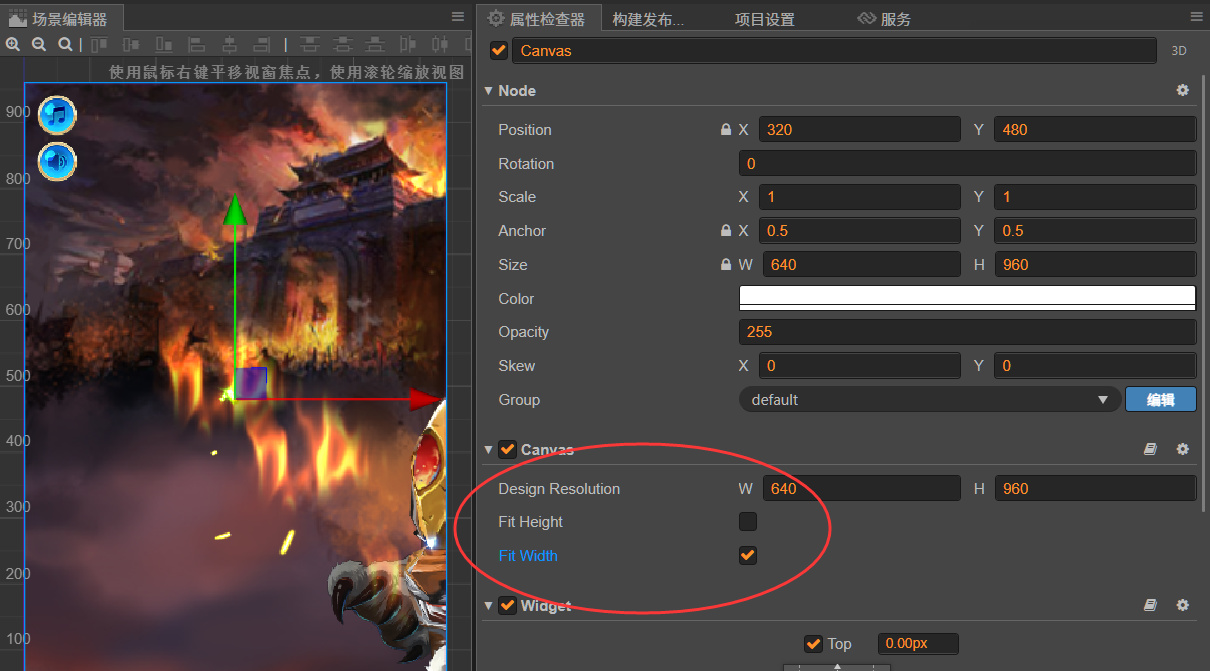Align selected nodes to top edge
1210x671 pixels.
tap(99, 44)
